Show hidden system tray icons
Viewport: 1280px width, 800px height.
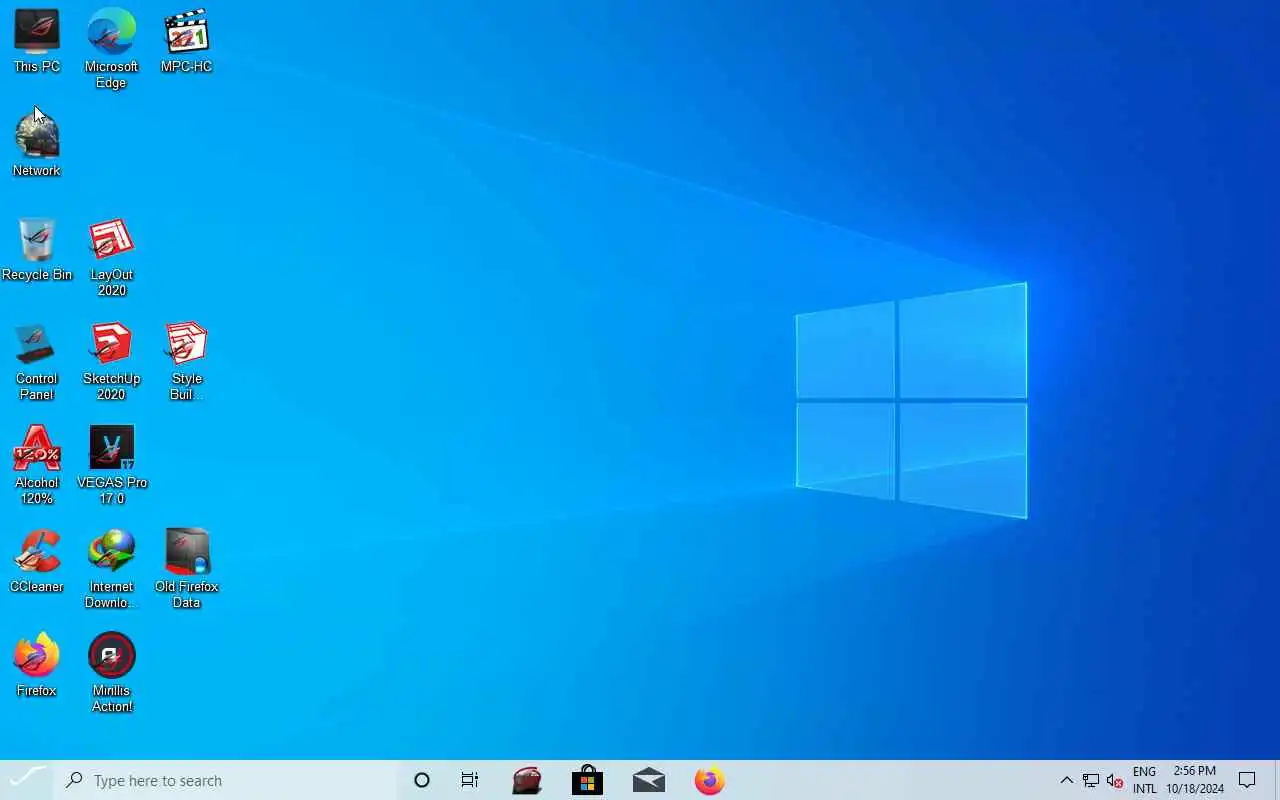point(1066,780)
